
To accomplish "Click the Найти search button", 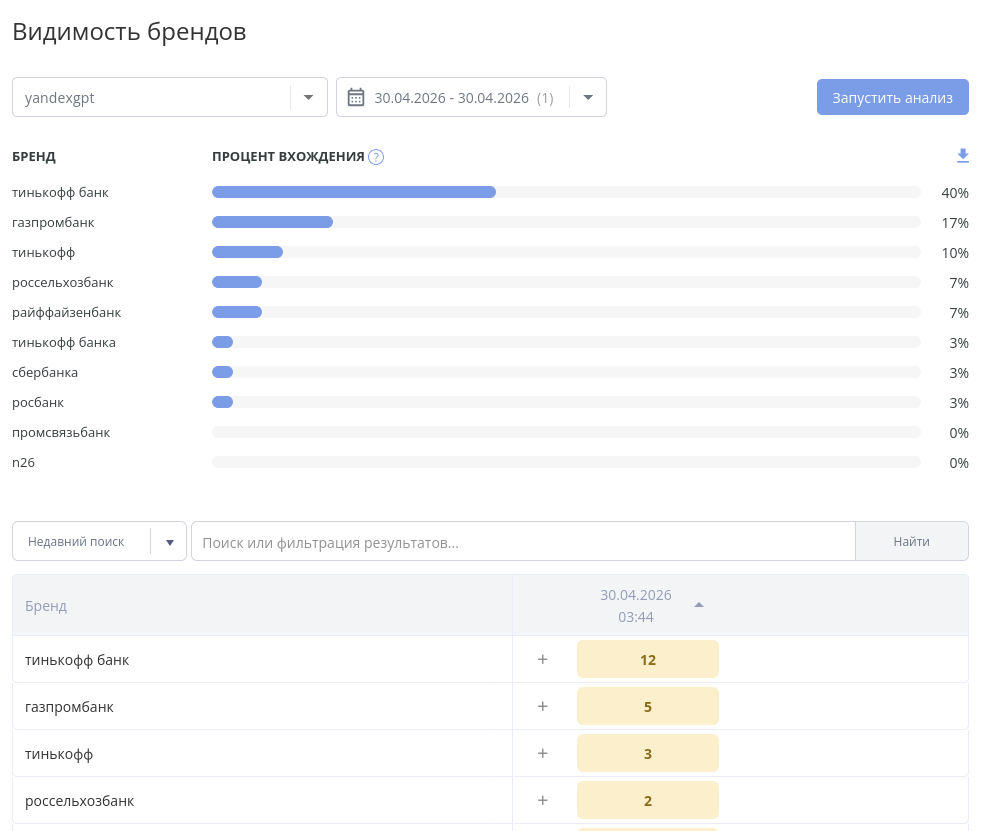I will [912, 541].
